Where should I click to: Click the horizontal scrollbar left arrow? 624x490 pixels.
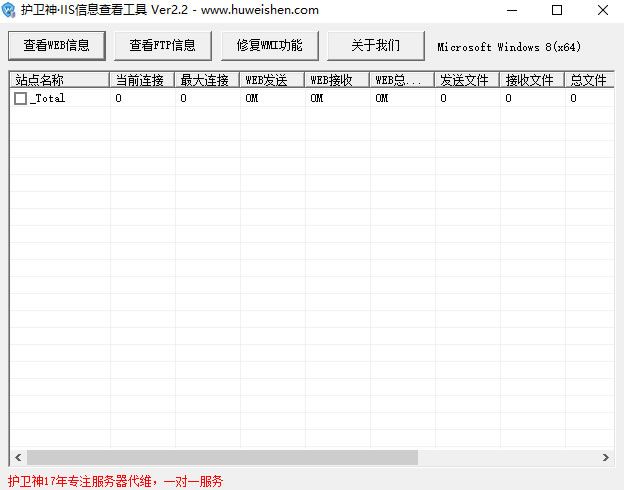point(17,457)
